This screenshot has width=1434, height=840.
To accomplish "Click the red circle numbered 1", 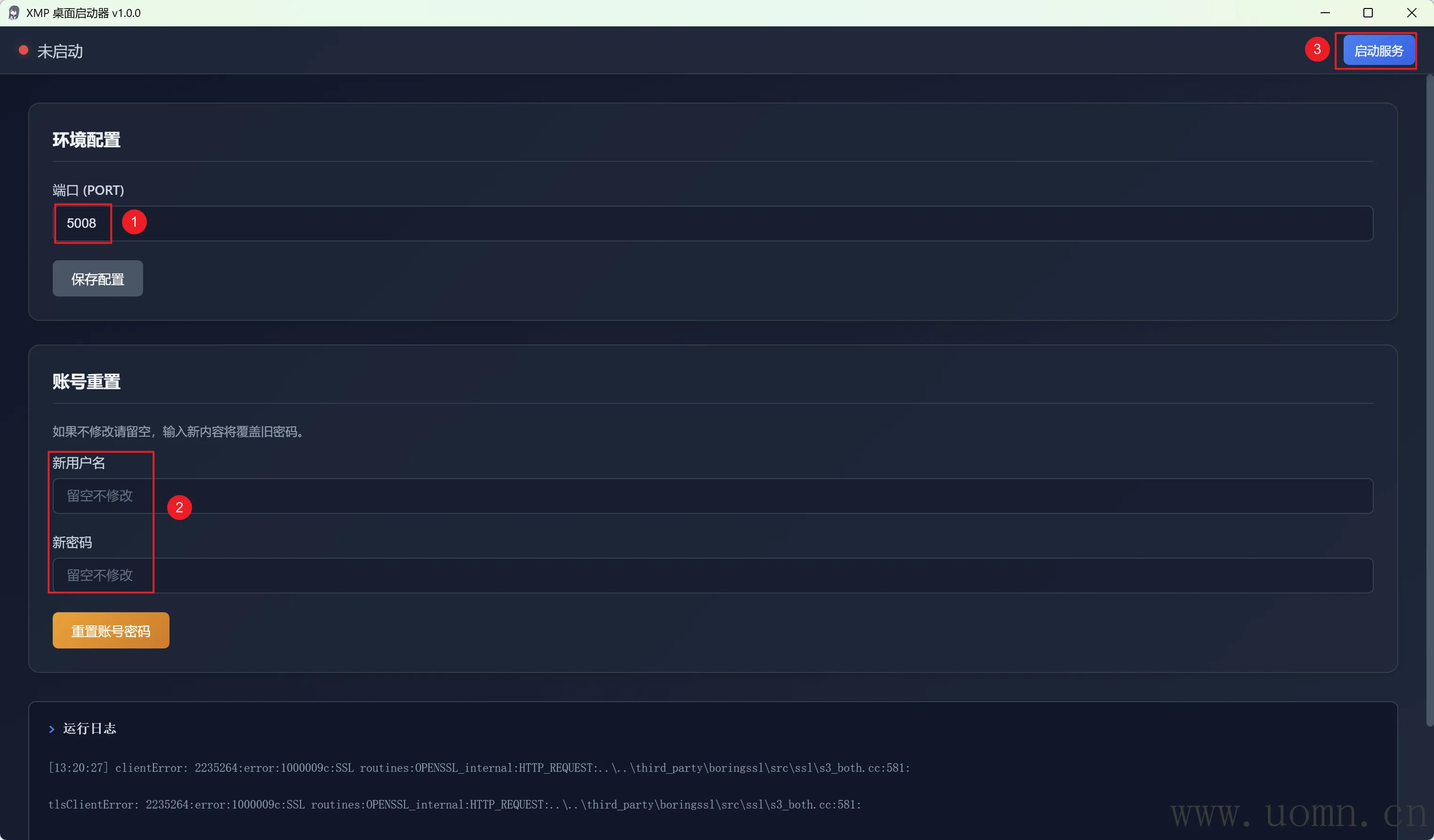I will pyautogui.click(x=134, y=222).
